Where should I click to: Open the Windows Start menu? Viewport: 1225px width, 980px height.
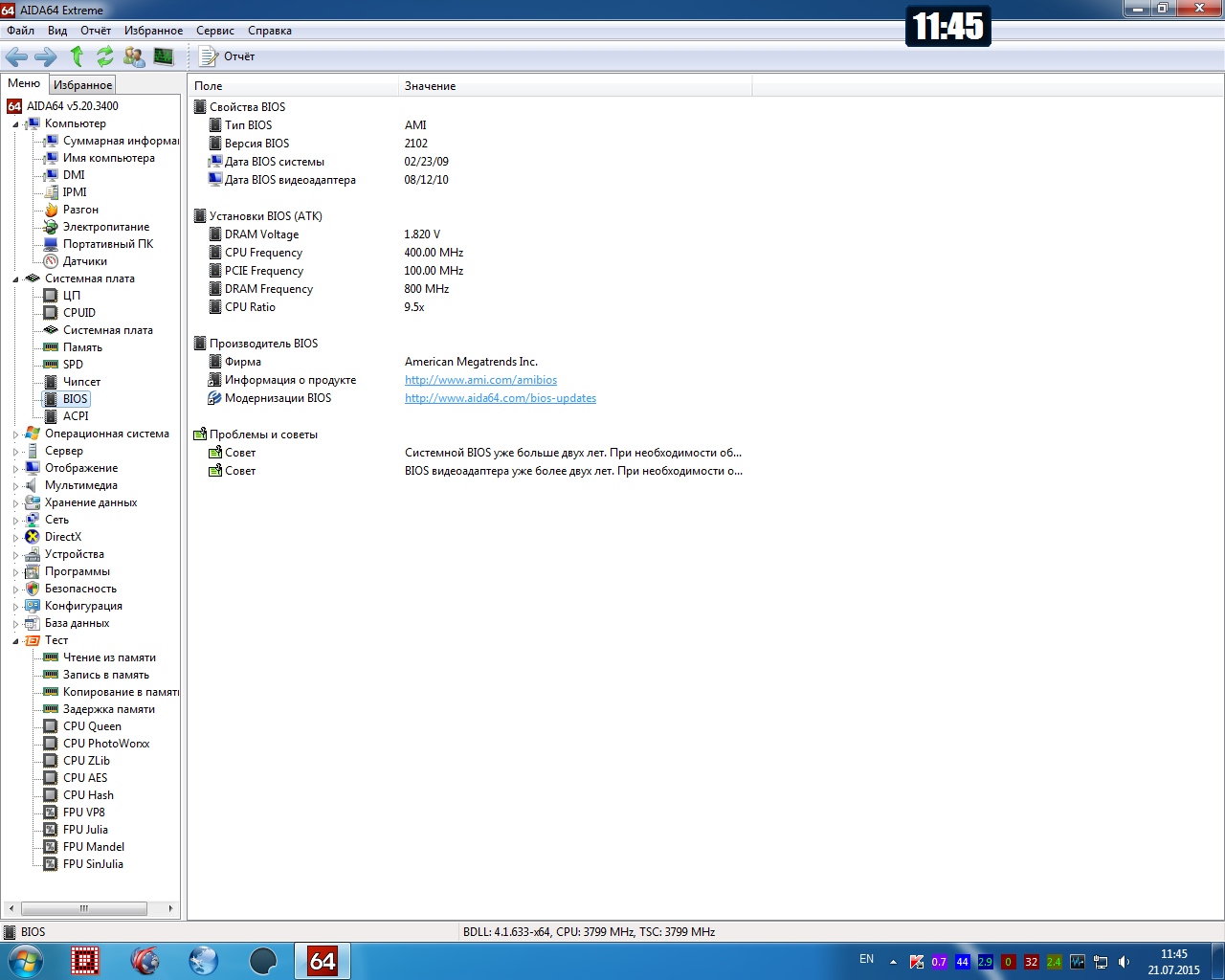click(25, 961)
